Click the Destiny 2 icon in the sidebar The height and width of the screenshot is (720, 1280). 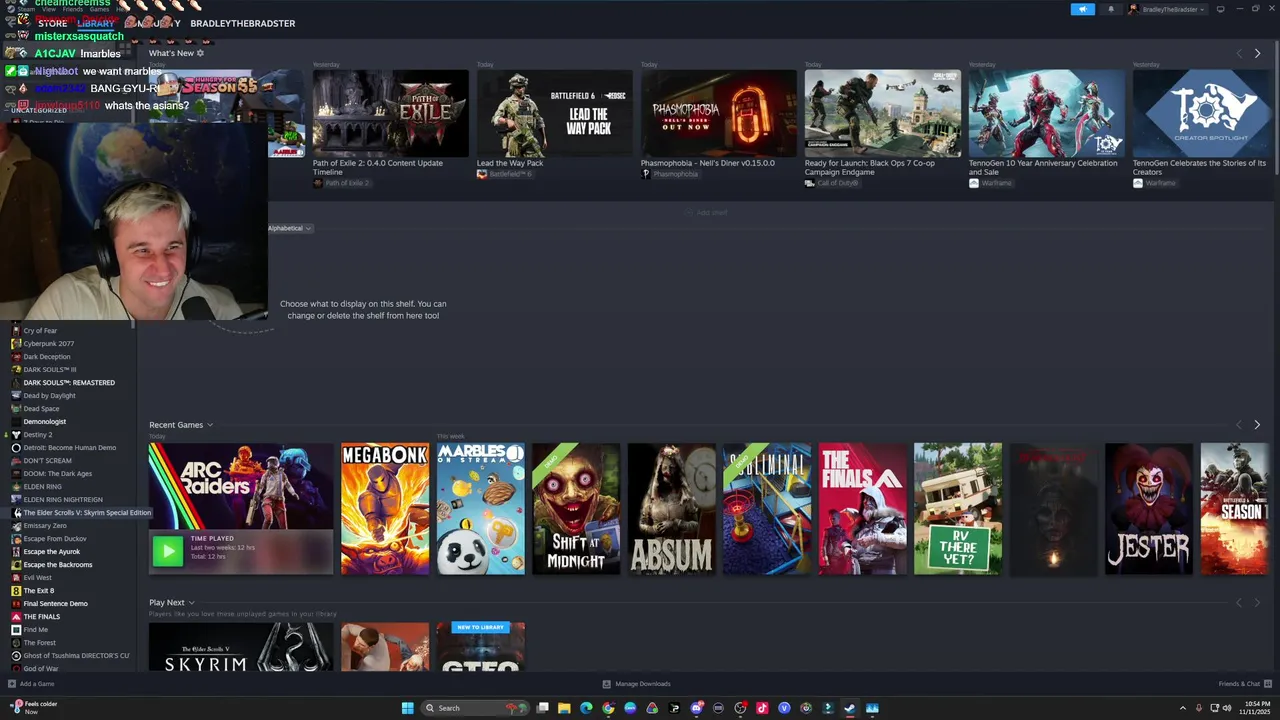tap(16, 435)
